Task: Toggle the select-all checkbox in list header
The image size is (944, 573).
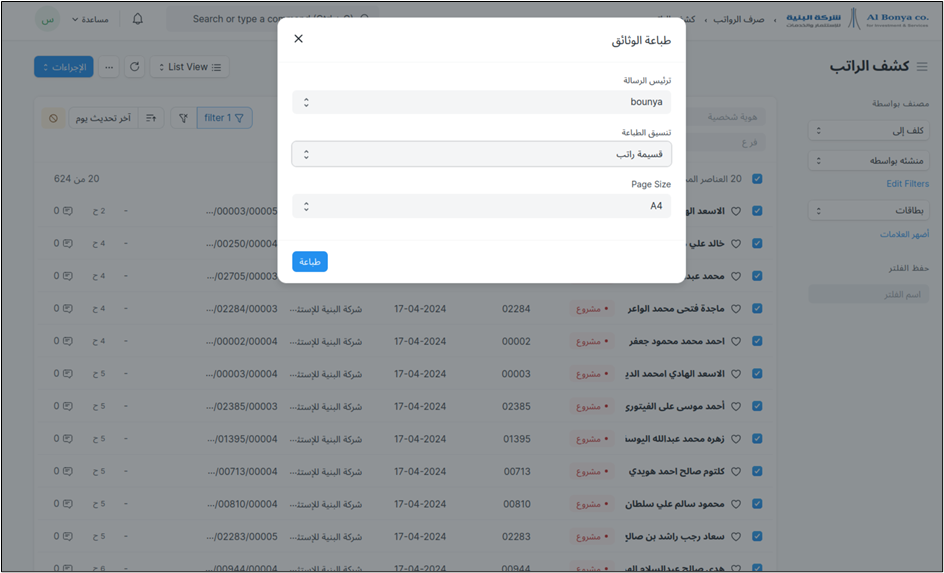Action: tap(757, 179)
